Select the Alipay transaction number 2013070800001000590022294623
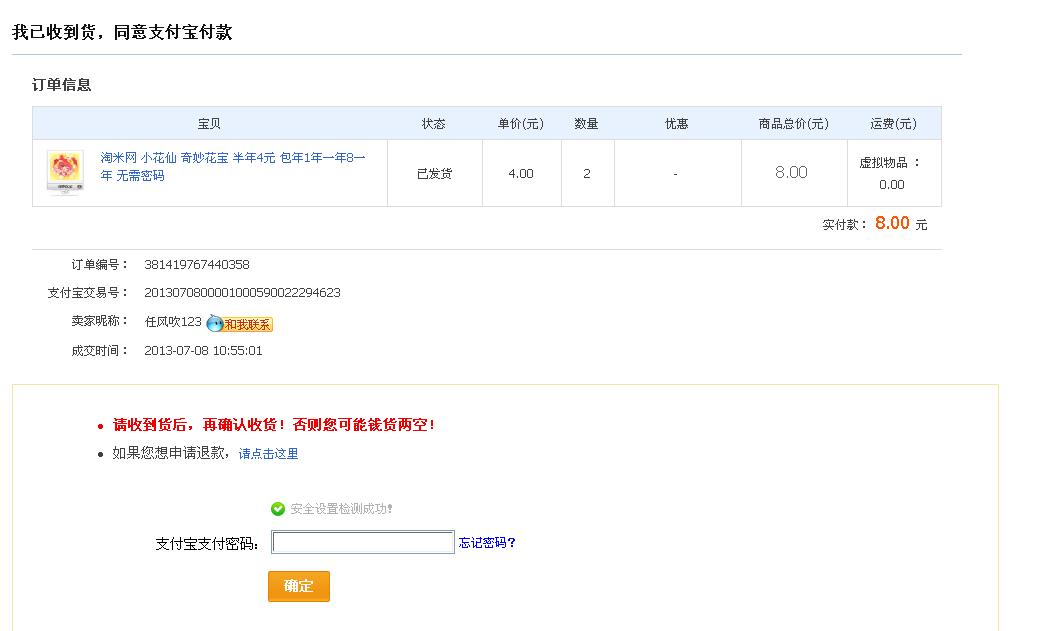This screenshot has height=631, width=1043. (x=242, y=293)
